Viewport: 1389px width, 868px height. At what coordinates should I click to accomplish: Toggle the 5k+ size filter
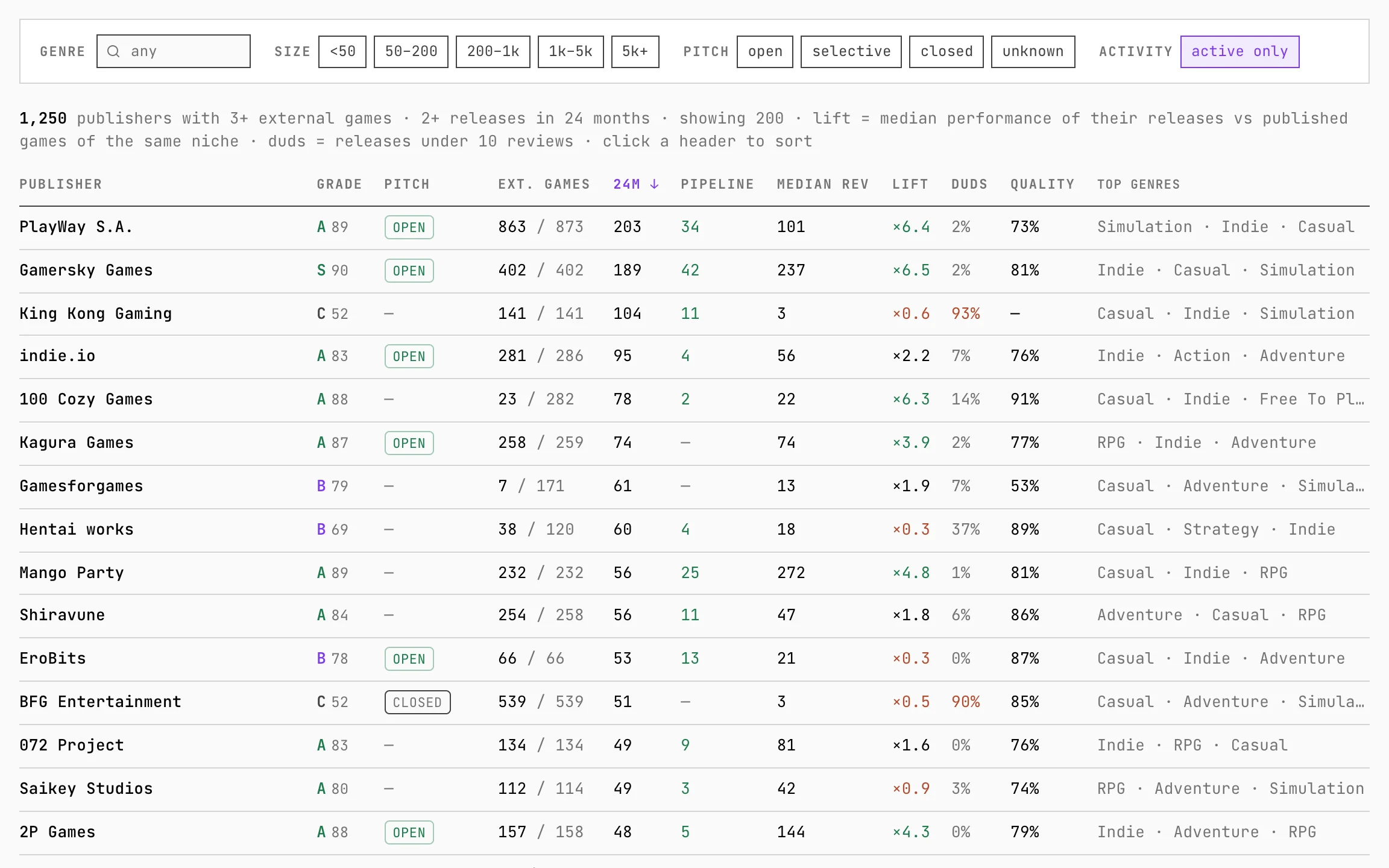point(635,51)
